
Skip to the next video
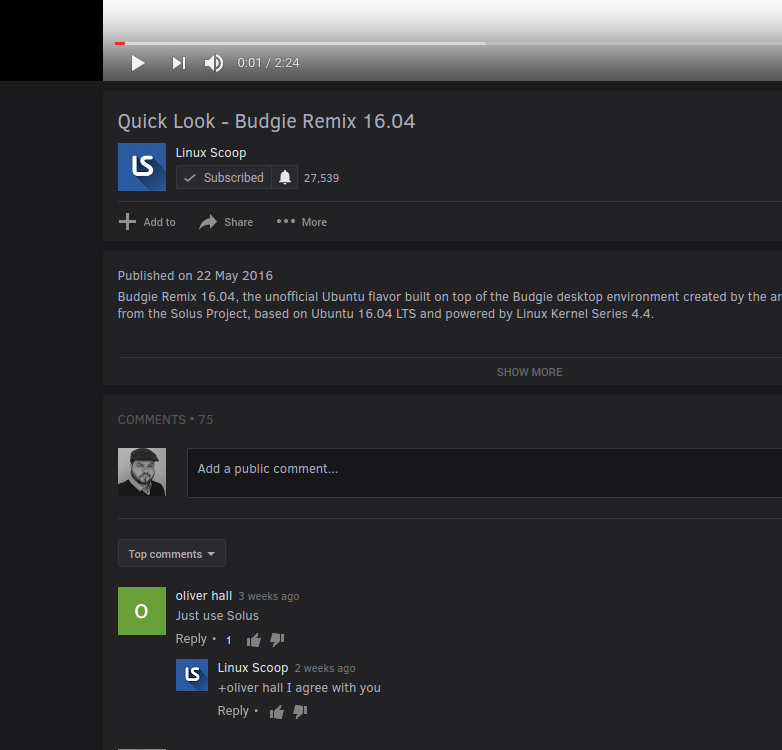[x=179, y=63]
